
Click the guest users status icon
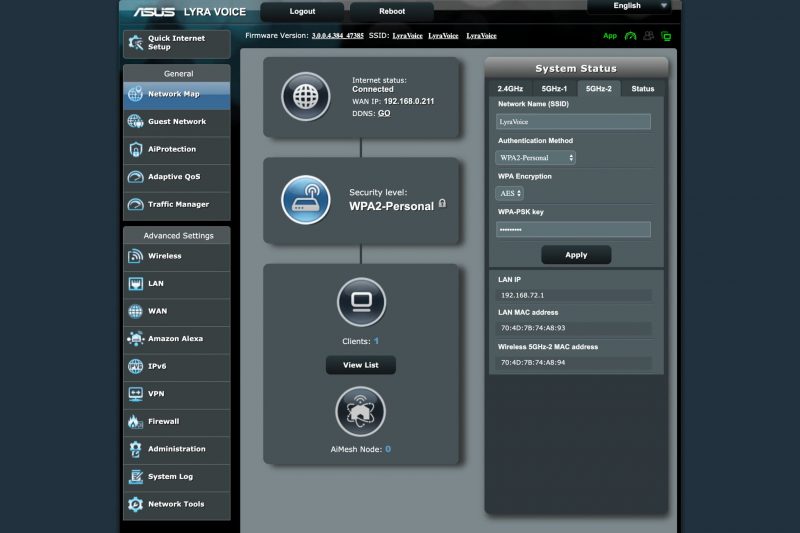click(x=648, y=36)
